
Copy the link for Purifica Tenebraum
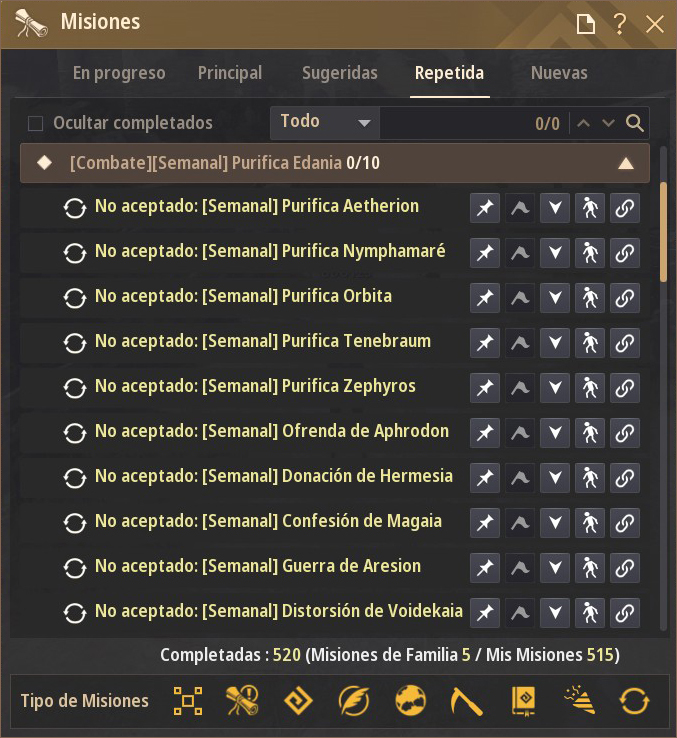tap(625, 343)
